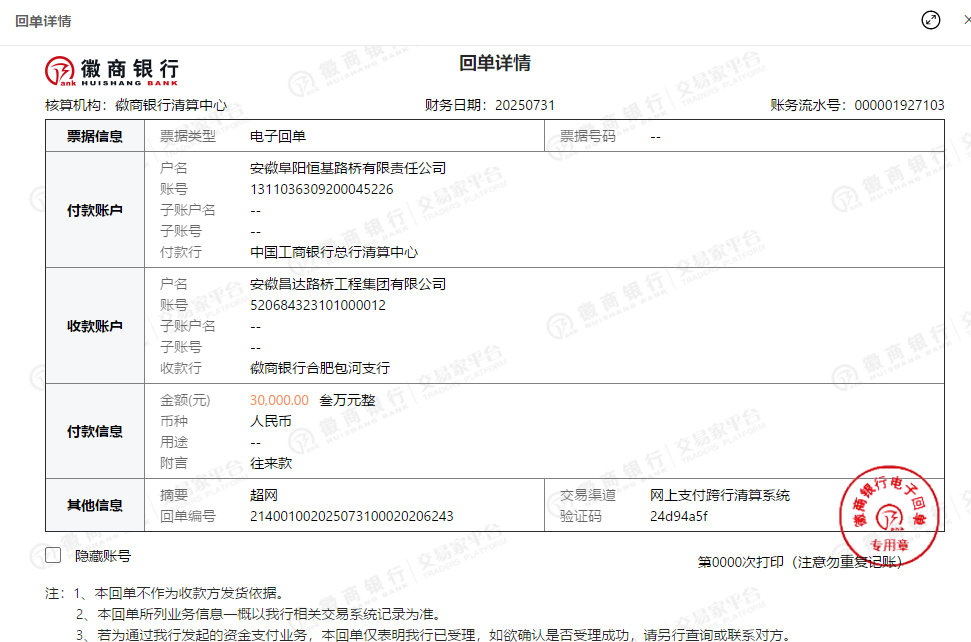This screenshot has height=642, width=971.
Task: Click the 中国工商银行总行清算中心 paying bank text
Action: [333, 252]
